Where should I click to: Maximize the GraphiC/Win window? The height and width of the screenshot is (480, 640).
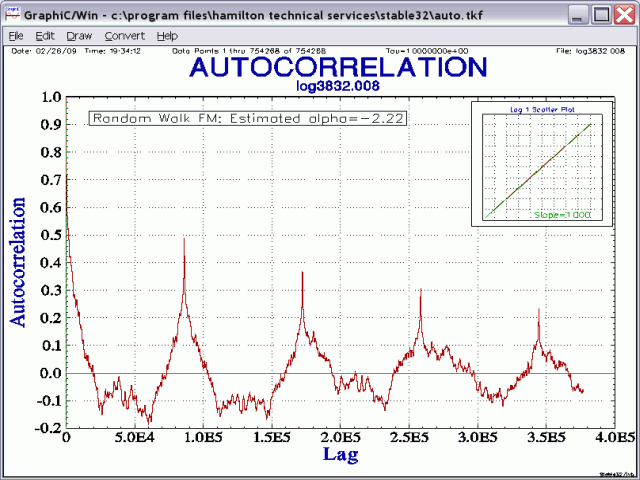601,15
